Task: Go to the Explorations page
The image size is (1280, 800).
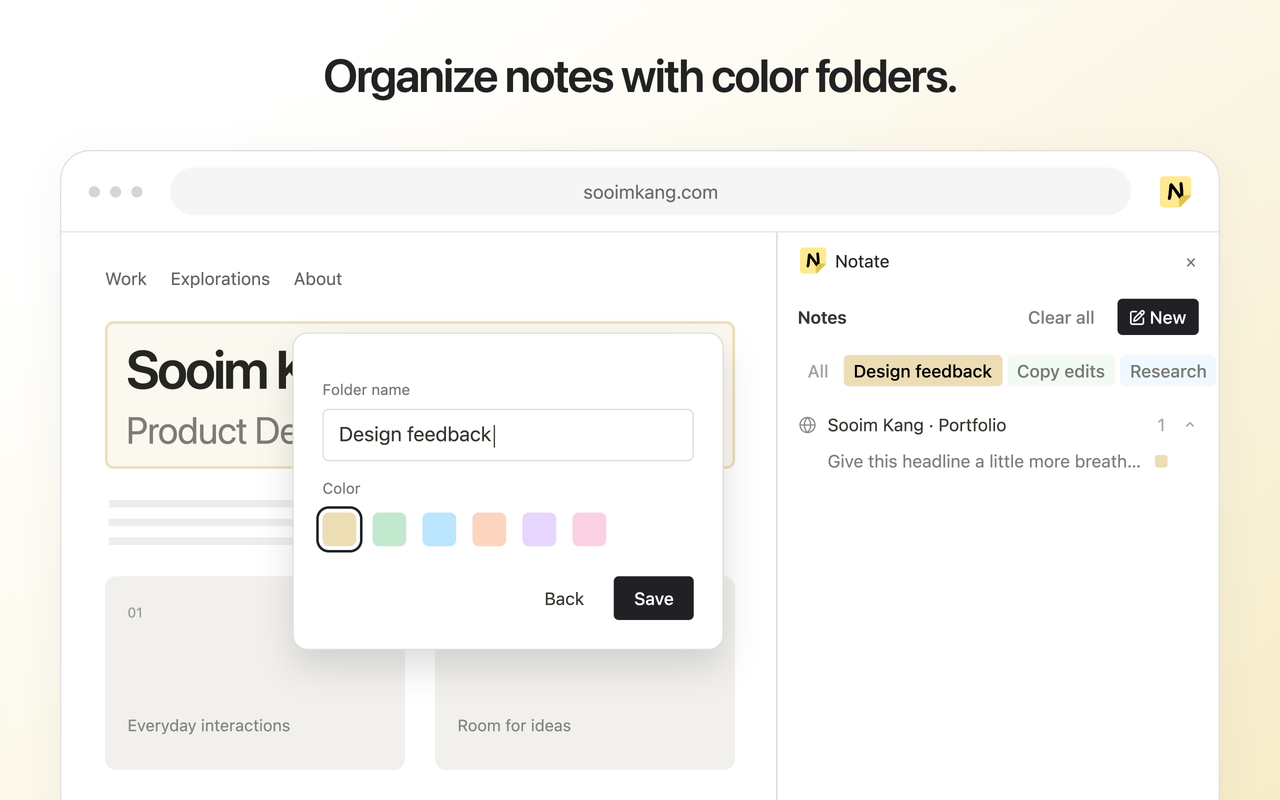Action: pyautogui.click(x=220, y=279)
